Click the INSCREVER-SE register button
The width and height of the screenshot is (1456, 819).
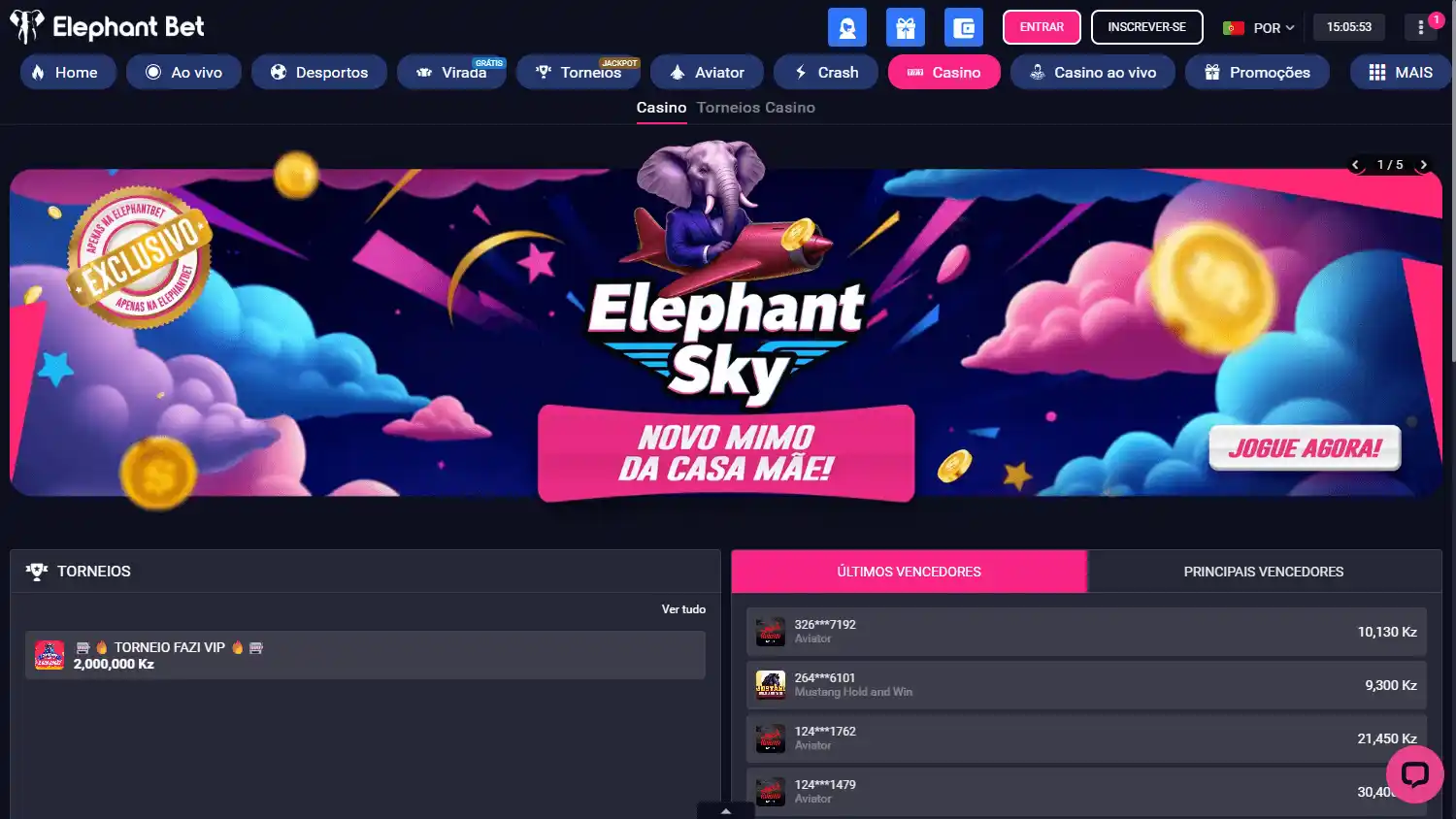pos(1146,27)
